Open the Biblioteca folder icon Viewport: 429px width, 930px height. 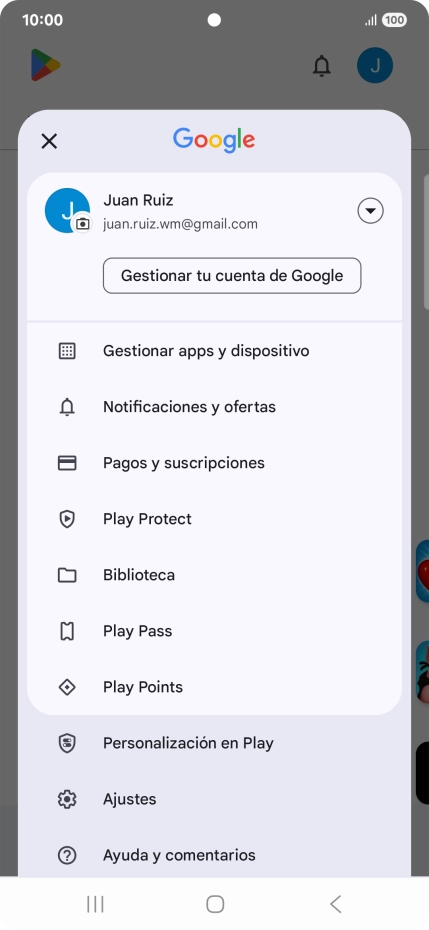point(67,575)
